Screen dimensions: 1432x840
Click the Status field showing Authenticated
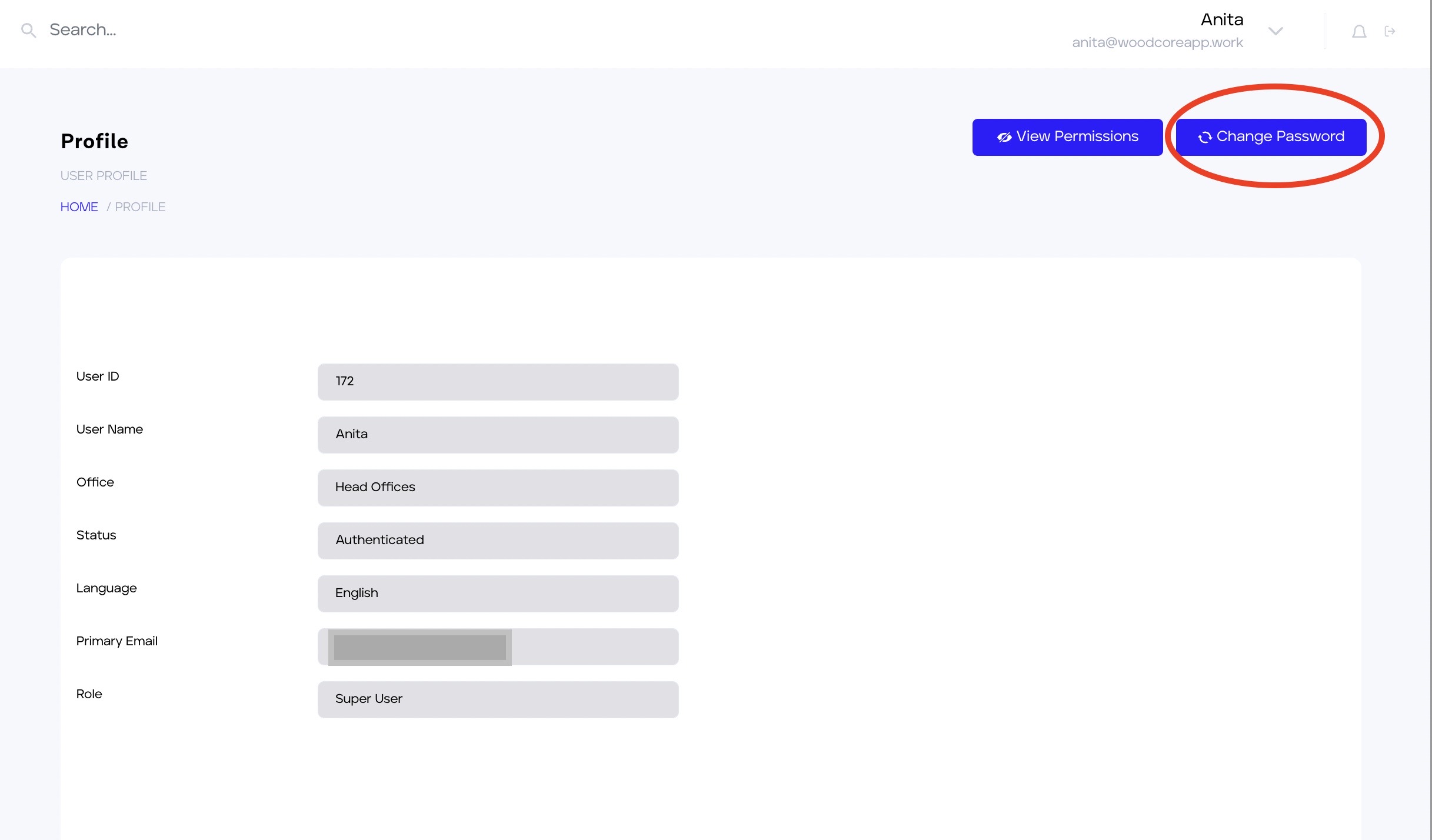point(498,541)
